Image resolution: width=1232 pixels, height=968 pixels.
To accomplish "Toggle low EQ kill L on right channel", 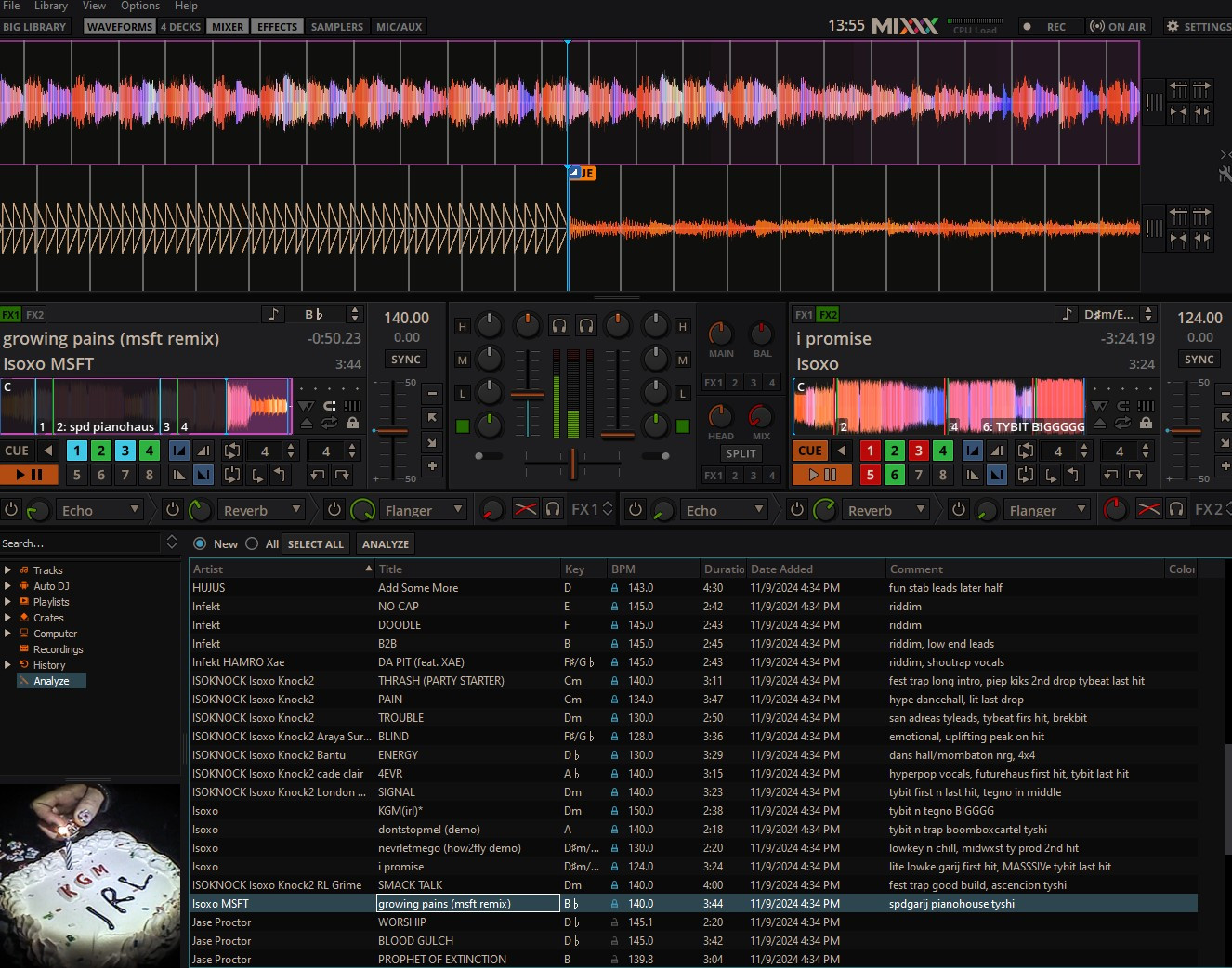I will [x=683, y=394].
